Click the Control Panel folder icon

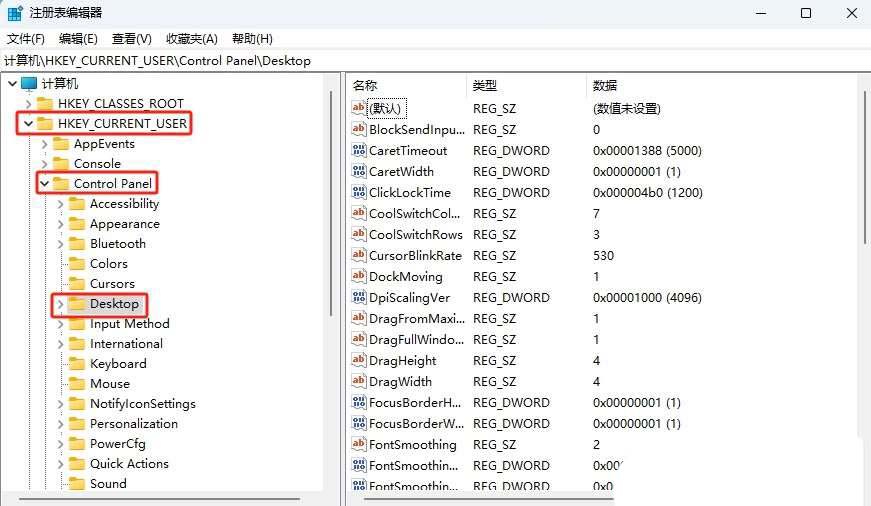pos(61,184)
